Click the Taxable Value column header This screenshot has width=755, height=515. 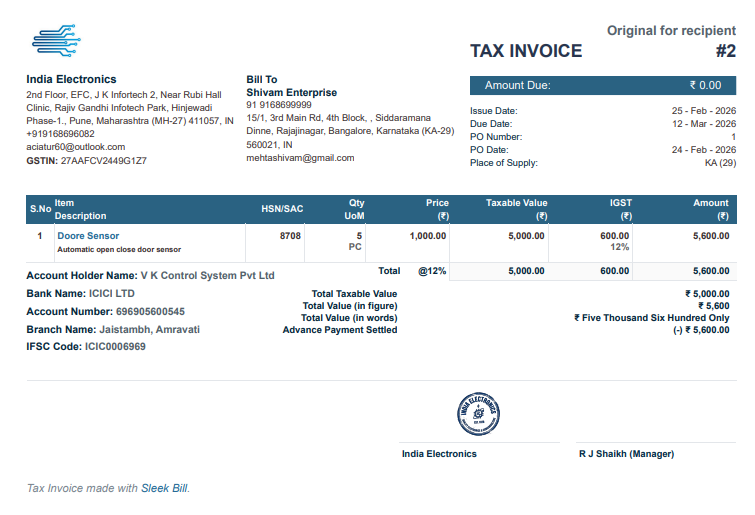[x=516, y=209]
